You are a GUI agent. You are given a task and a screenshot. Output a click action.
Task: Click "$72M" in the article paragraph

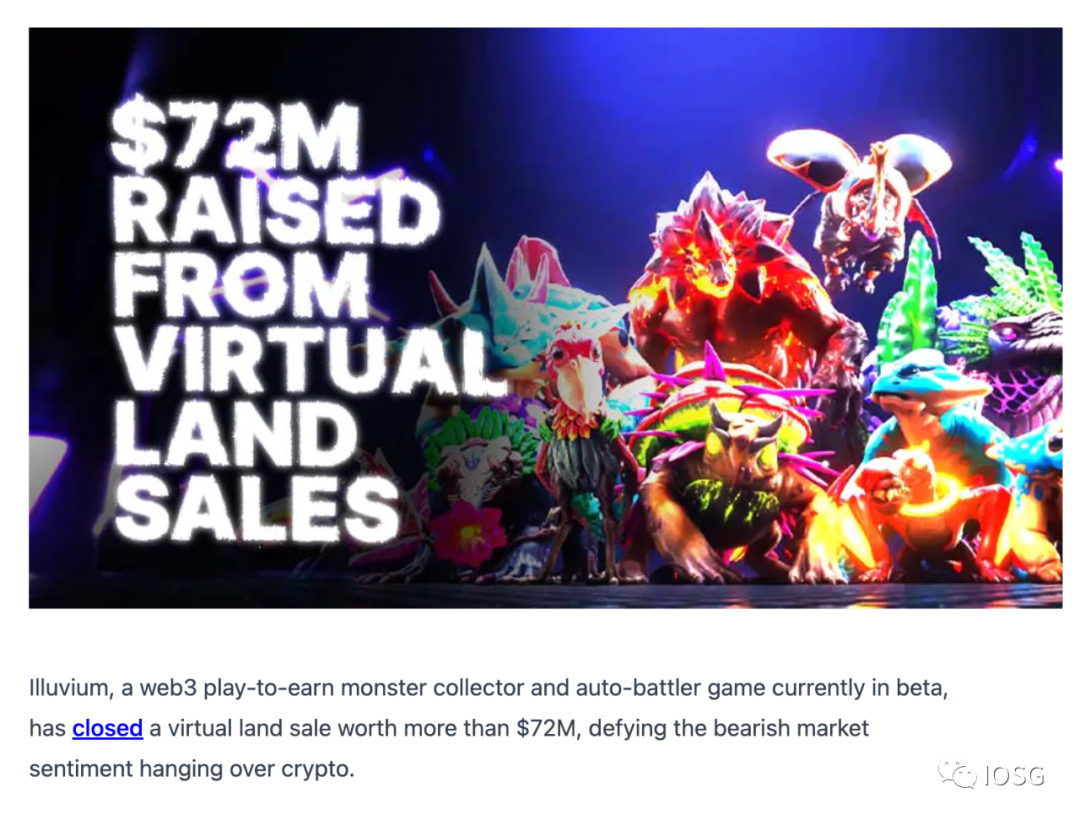coord(547,729)
